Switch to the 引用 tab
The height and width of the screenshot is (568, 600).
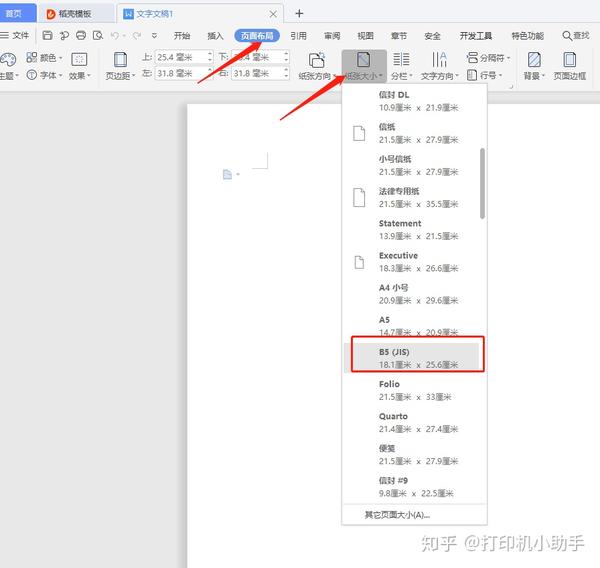click(x=298, y=36)
